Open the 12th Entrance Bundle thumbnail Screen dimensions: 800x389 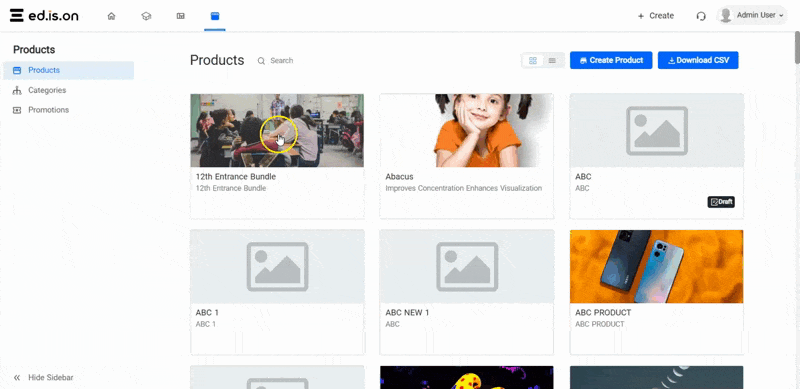point(277,131)
